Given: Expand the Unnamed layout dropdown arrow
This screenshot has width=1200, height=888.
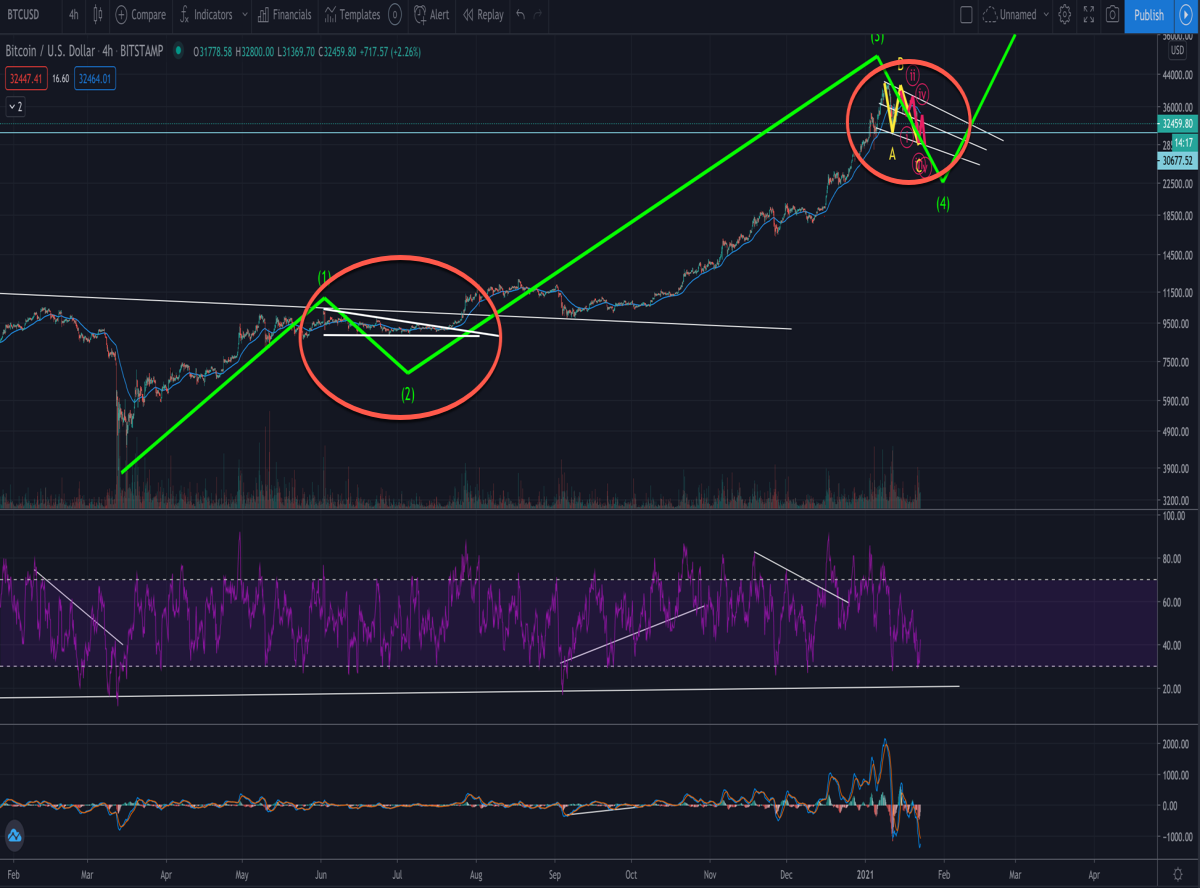Looking at the screenshot, I should point(1046,15).
